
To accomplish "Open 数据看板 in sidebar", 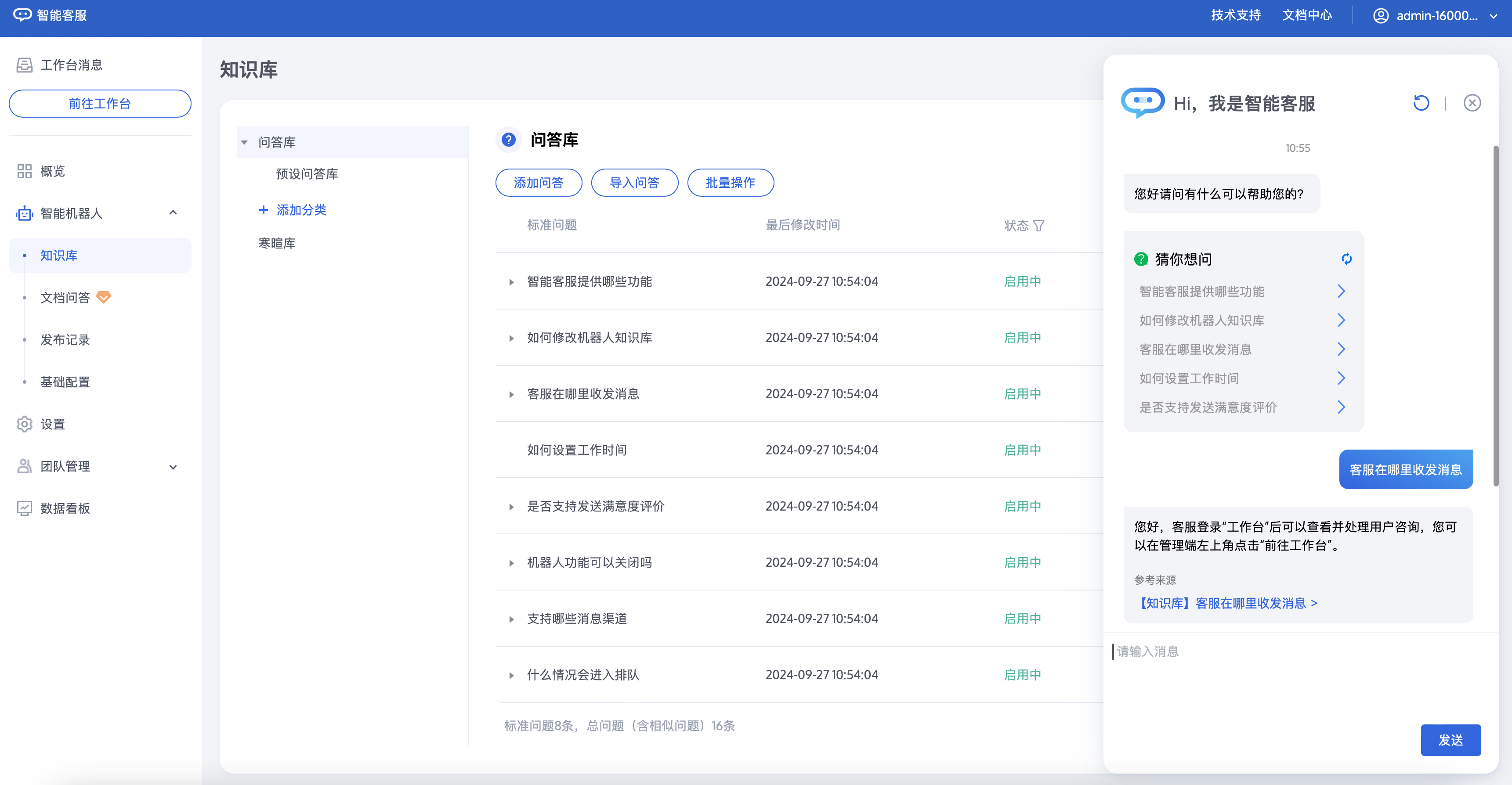I will coord(65,508).
